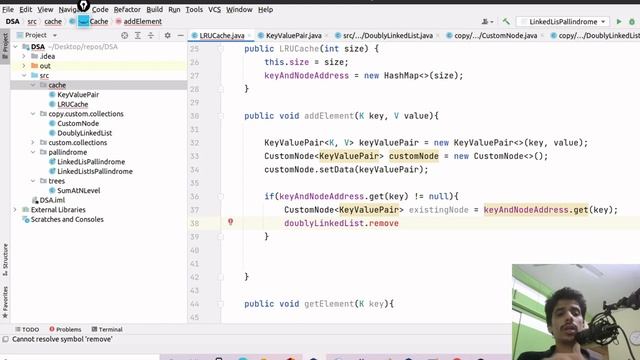Click the cache breadcrumb
Screen dimensions: 640x360
tap(53, 22)
